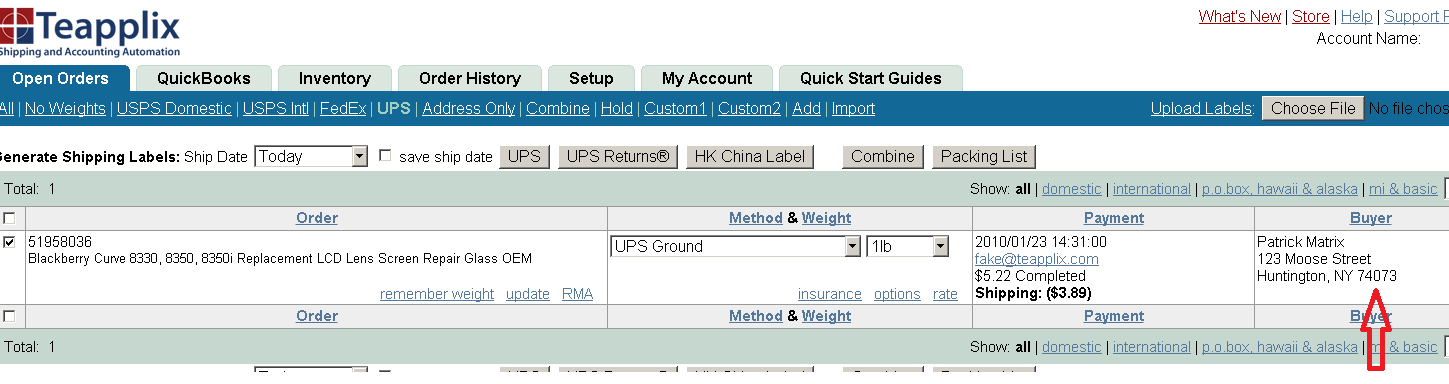Enable the save ship date checkbox

click(385, 156)
